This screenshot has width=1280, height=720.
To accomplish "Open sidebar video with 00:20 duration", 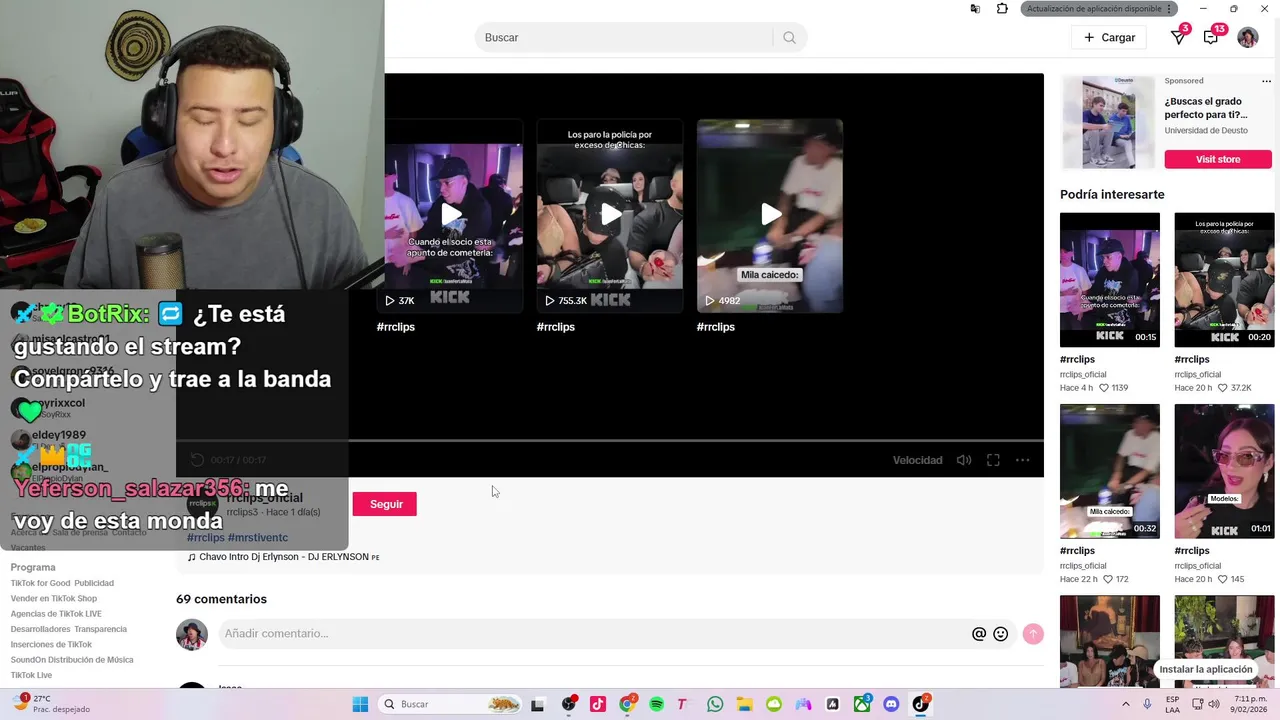I will click(1224, 280).
